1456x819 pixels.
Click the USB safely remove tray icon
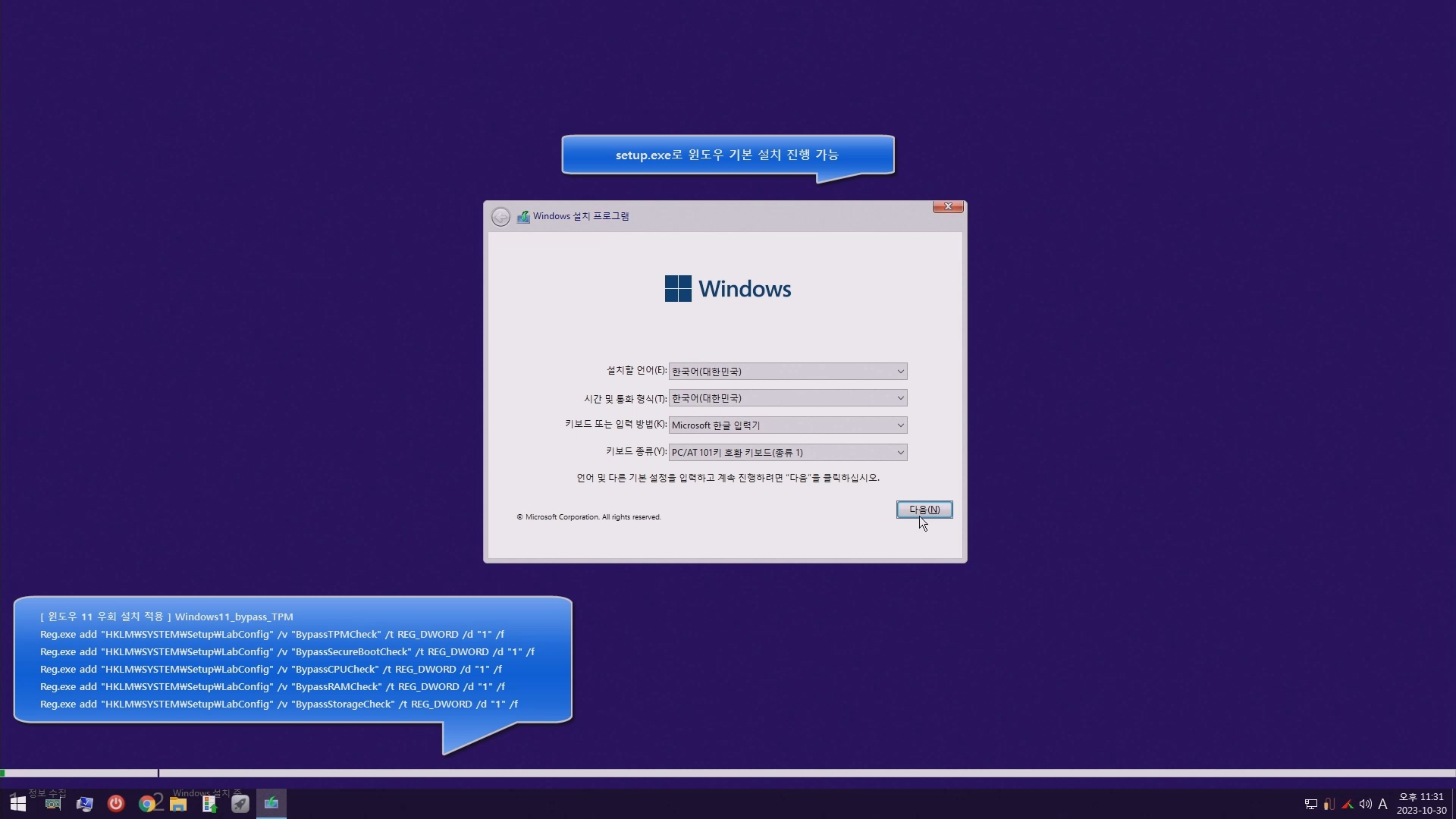(x=1329, y=805)
